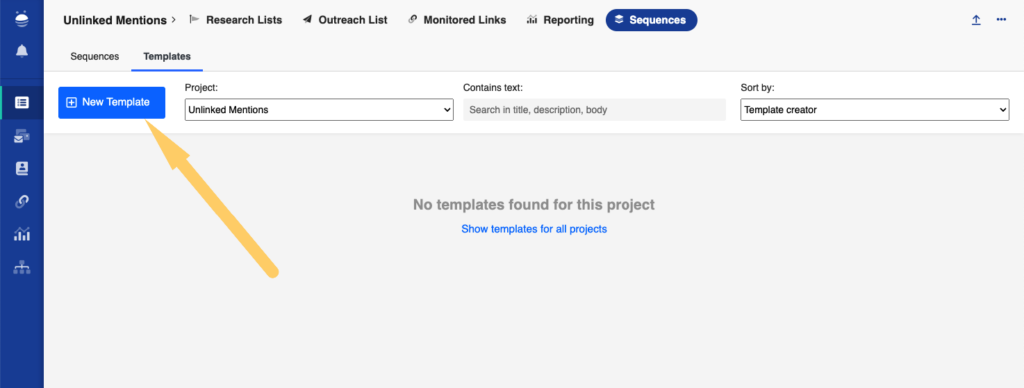
Task: Open the links sidebar icon
Action: coord(22,201)
